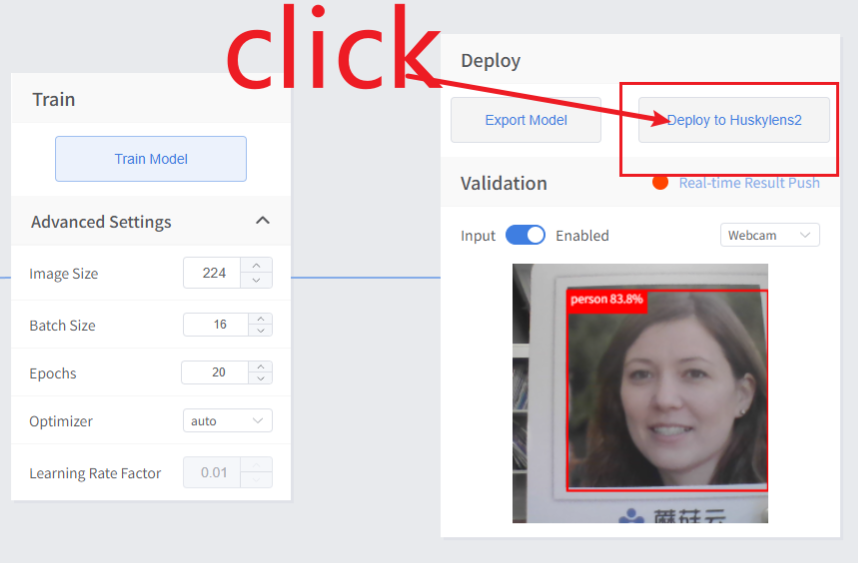Open the Optimizer dropdown
Viewport: 858px width, 563px height.
point(228,421)
